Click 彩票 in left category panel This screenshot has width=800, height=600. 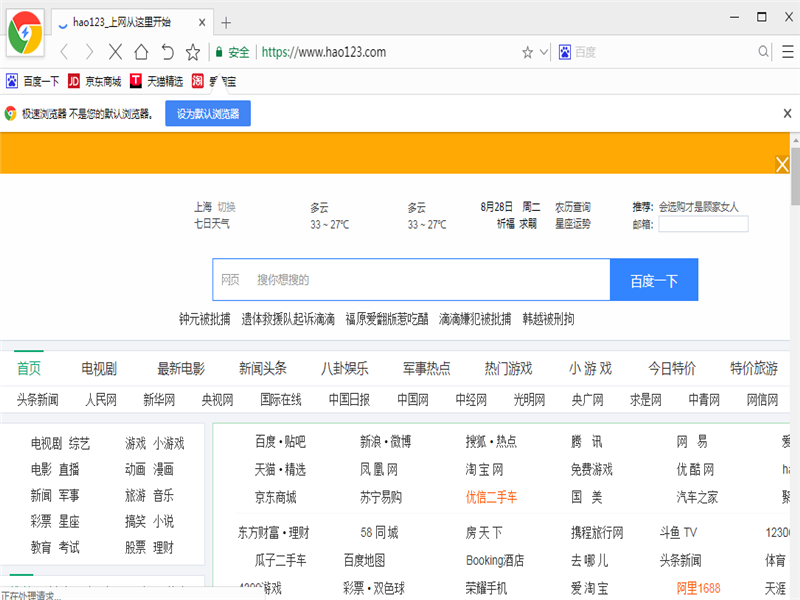pos(41,521)
